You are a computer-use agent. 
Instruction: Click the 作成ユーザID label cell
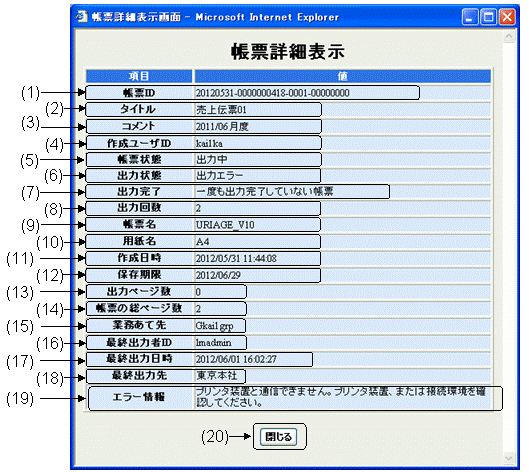139,143
